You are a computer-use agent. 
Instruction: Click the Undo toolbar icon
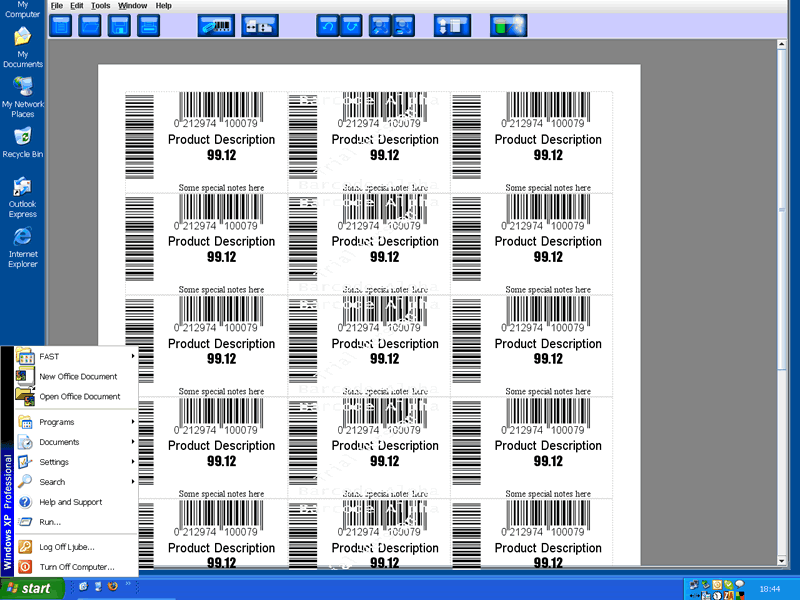[x=328, y=25]
